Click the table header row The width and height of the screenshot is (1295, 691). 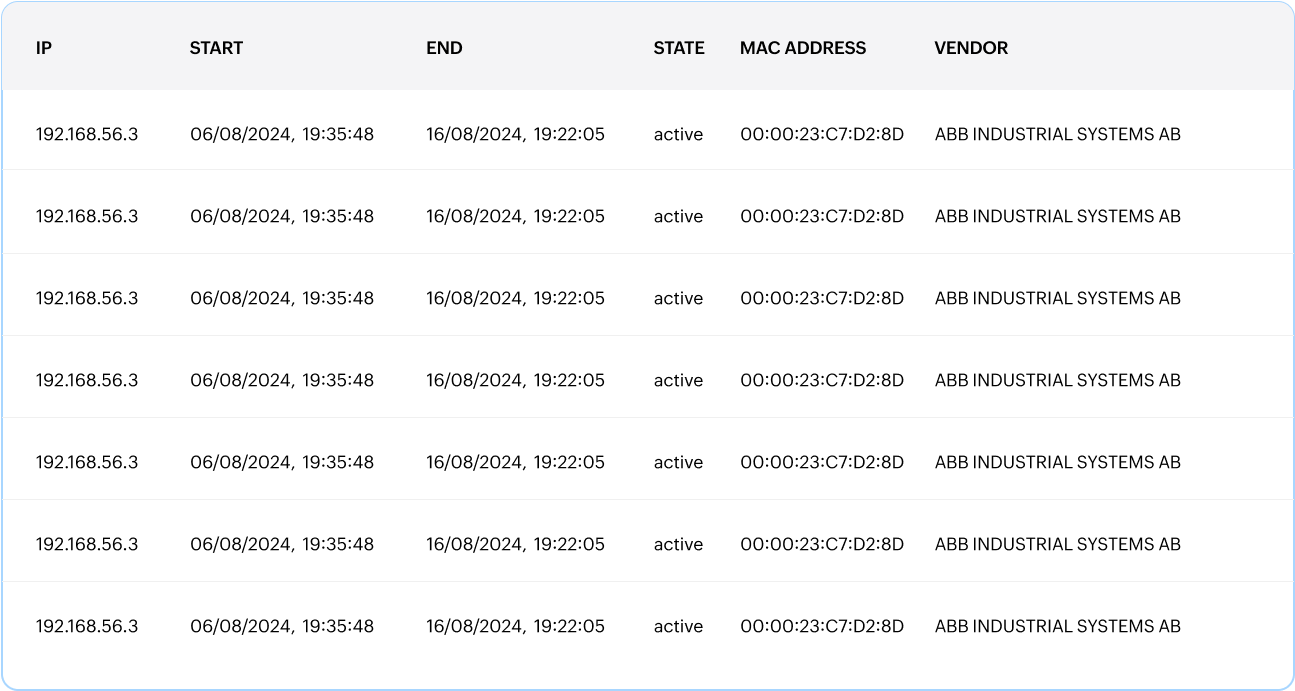pyautogui.click(x=648, y=47)
